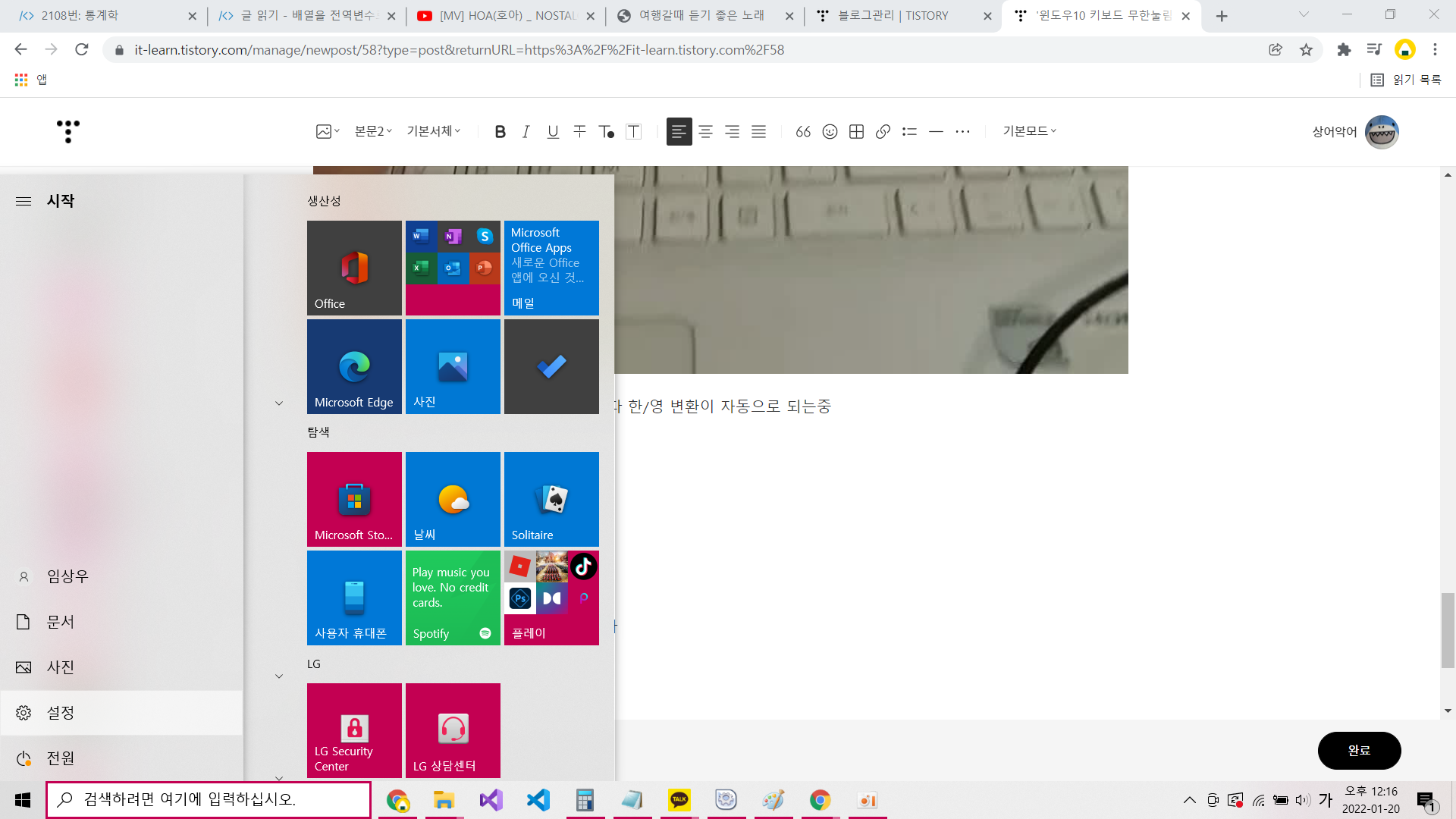Image resolution: width=1456 pixels, height=819 pixels.
Task: Toggle italic text formatting
Action: (526, 131)
